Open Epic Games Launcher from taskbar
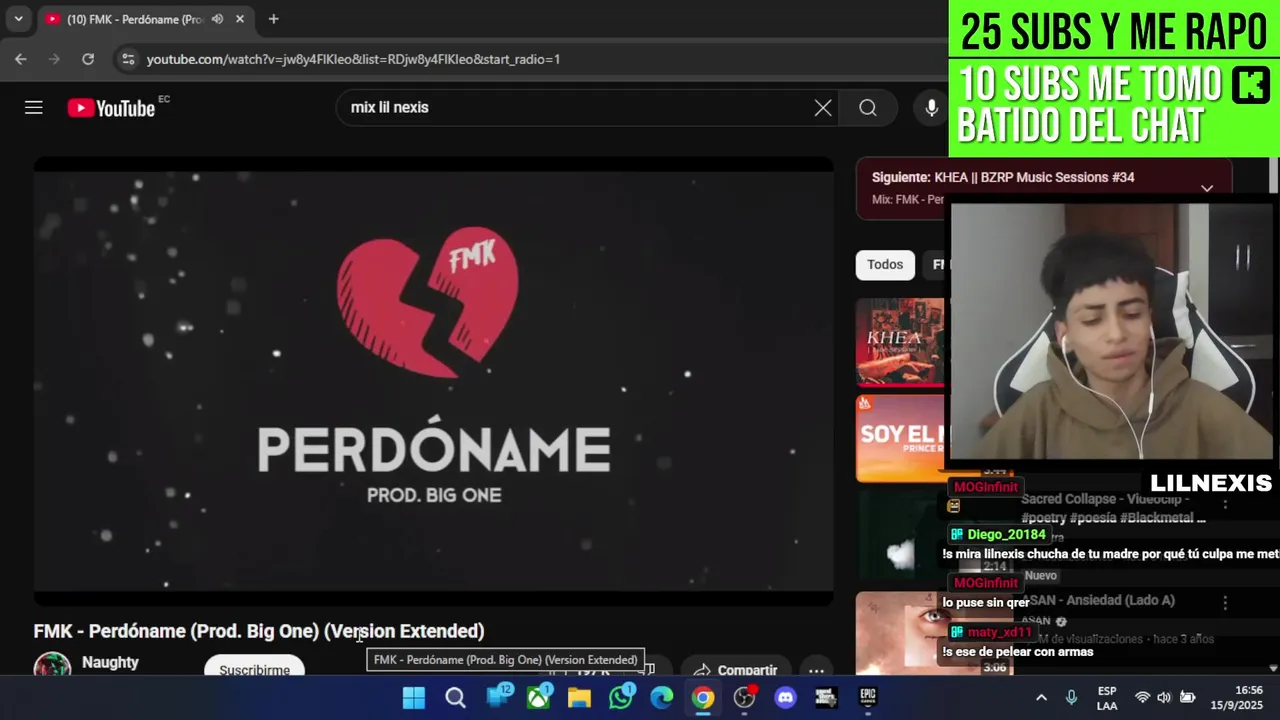Screen dimensions: 1280x720 pos(868,697)
